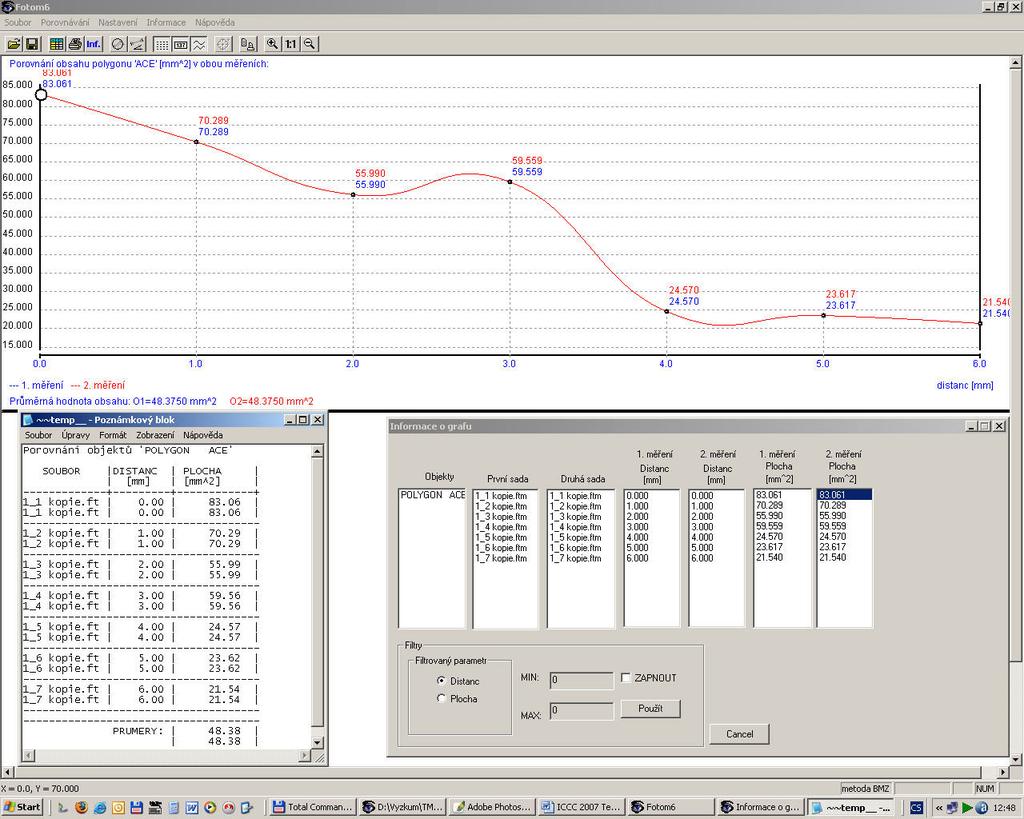Click the metoda BMZ status bar entry
Image resolution: width=1024 pixels, height=819 pixels.
pos(865,789)
